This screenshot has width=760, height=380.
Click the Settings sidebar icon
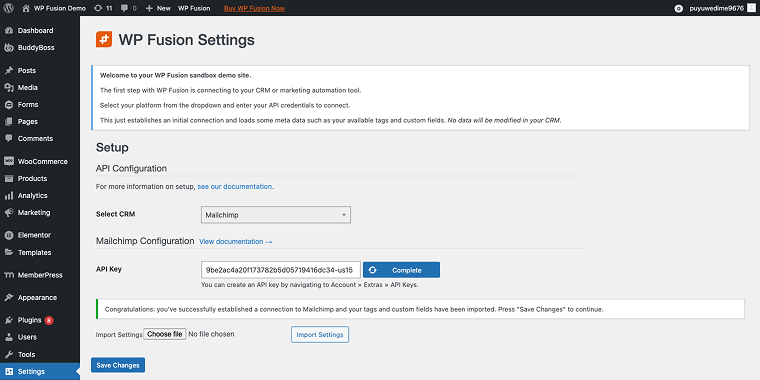point(9,372)
